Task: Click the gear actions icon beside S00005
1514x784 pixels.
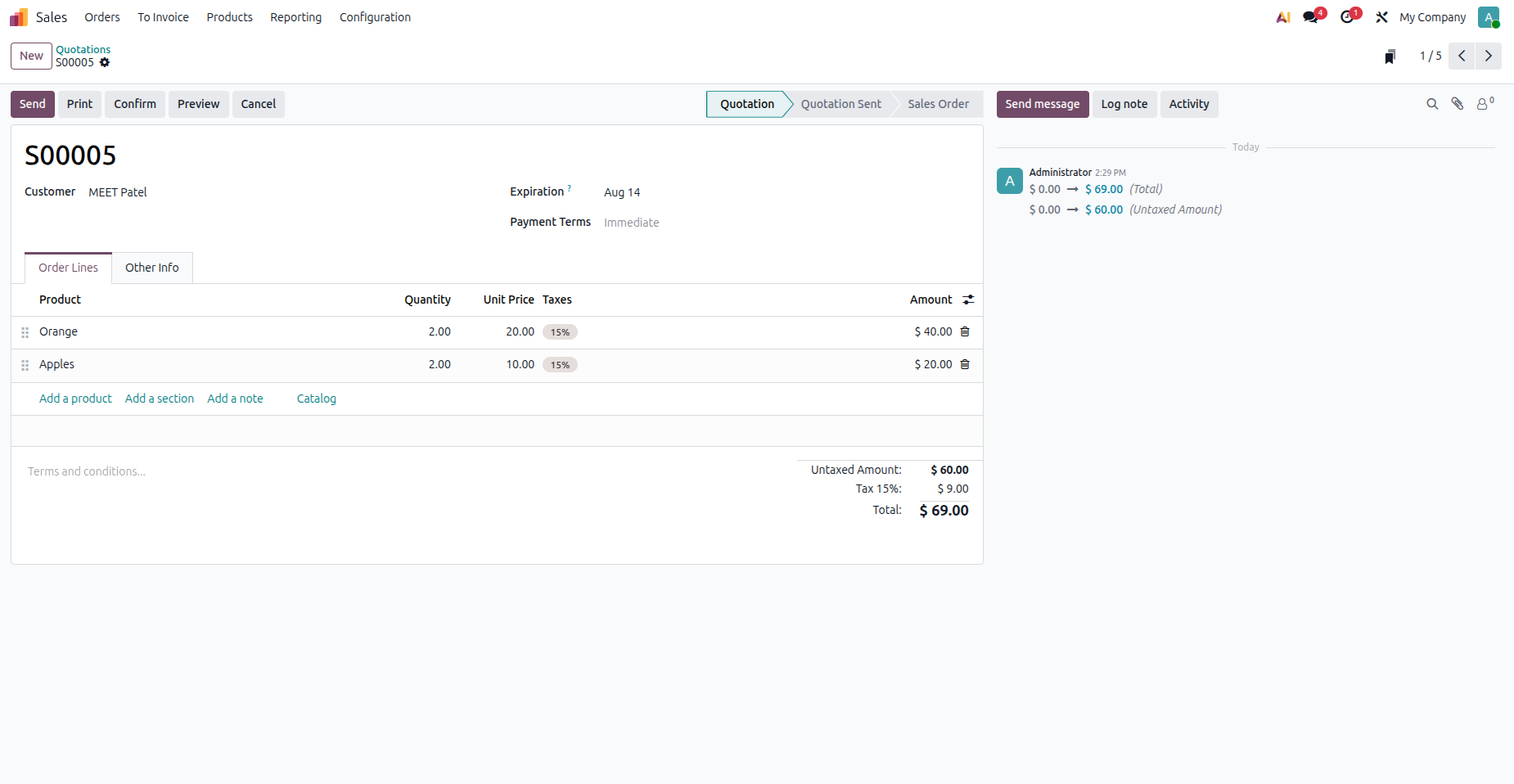Action: point(105,62)
